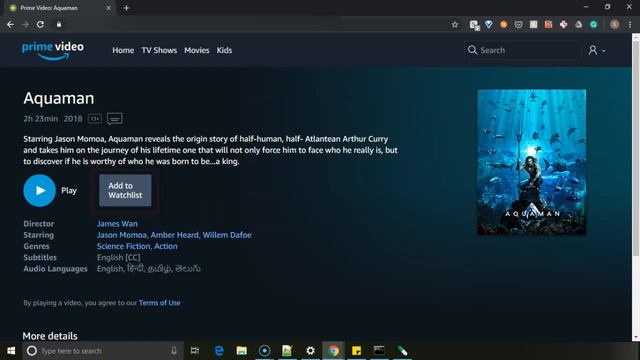Open the profile account dropdown

click(x=596, y=50)
